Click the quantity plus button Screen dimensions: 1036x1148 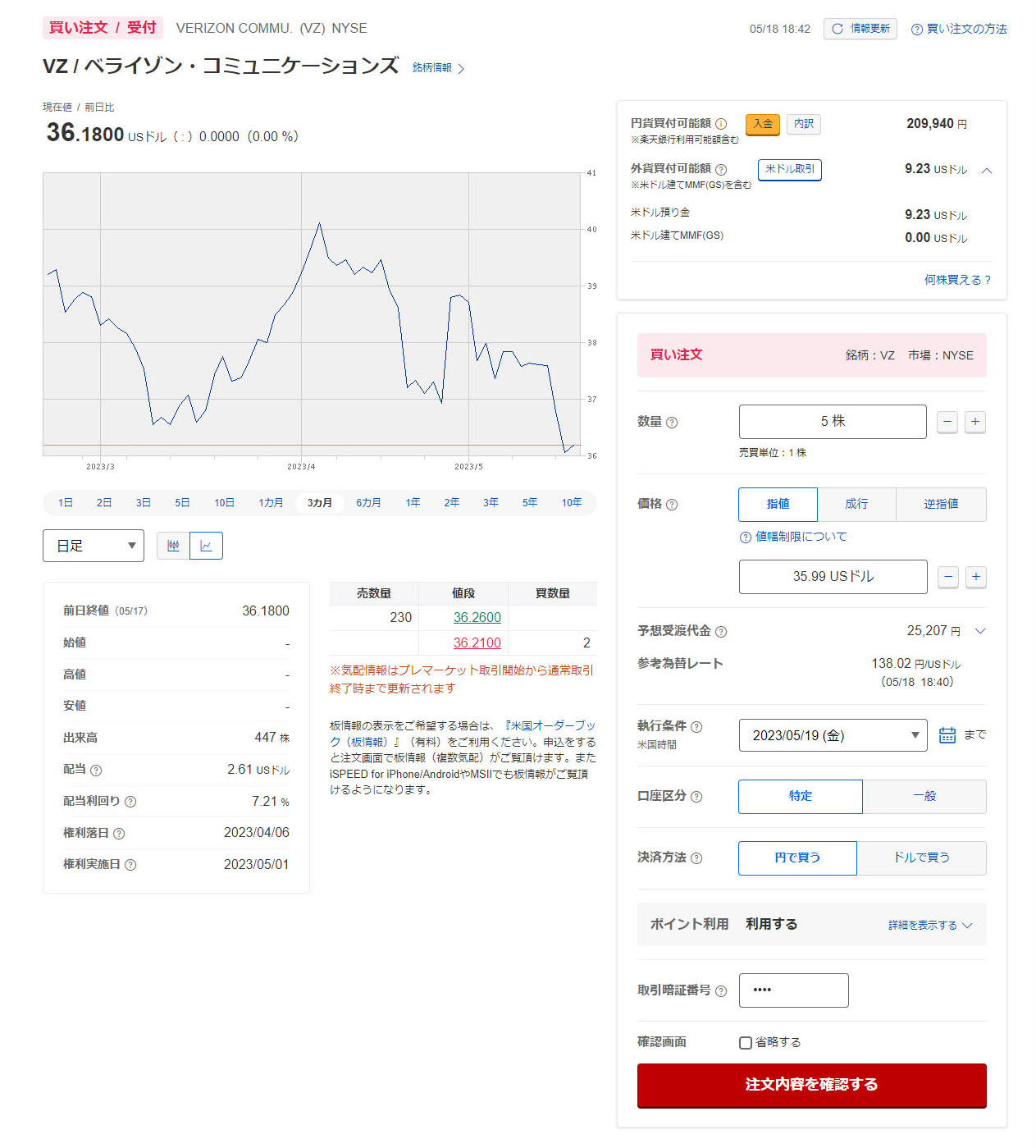(974, 422)
